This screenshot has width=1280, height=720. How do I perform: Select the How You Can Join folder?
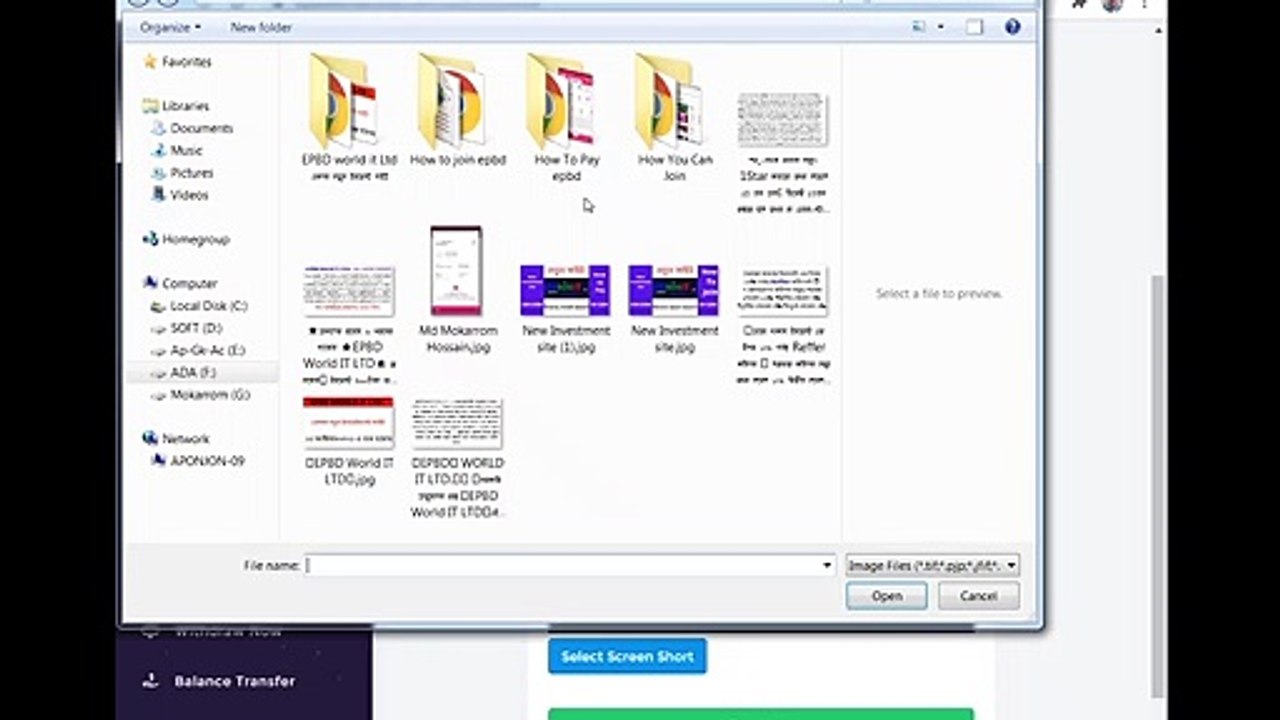pyautogui.click(x=673, y=118)
